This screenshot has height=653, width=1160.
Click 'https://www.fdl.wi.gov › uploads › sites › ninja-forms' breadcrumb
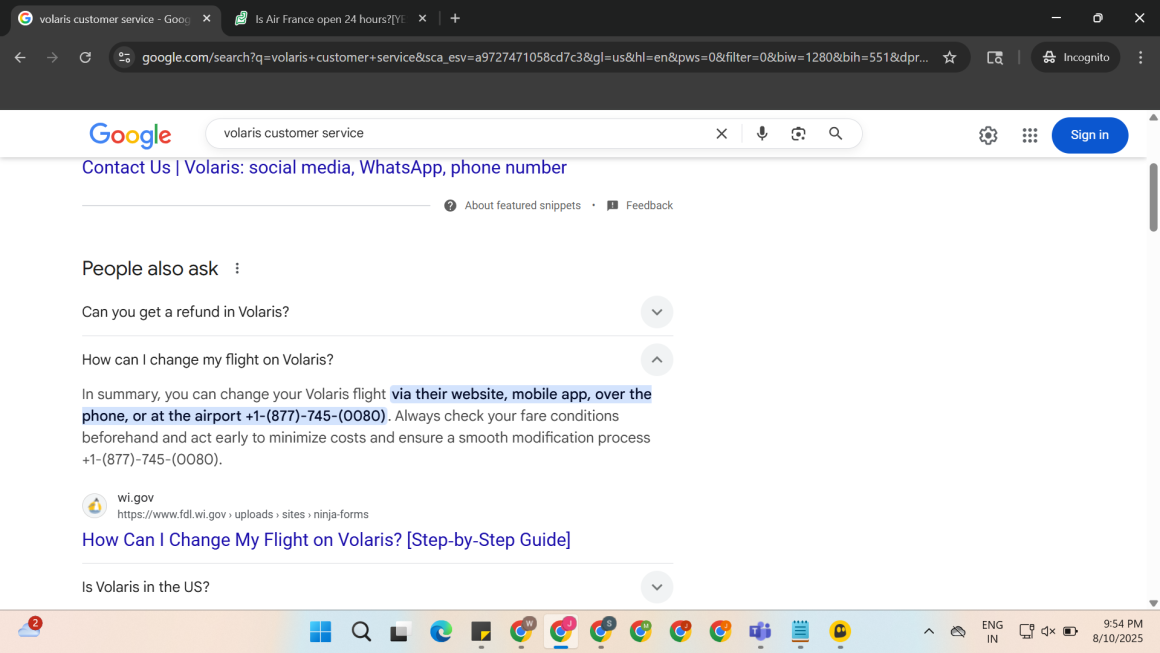(243, 515)
